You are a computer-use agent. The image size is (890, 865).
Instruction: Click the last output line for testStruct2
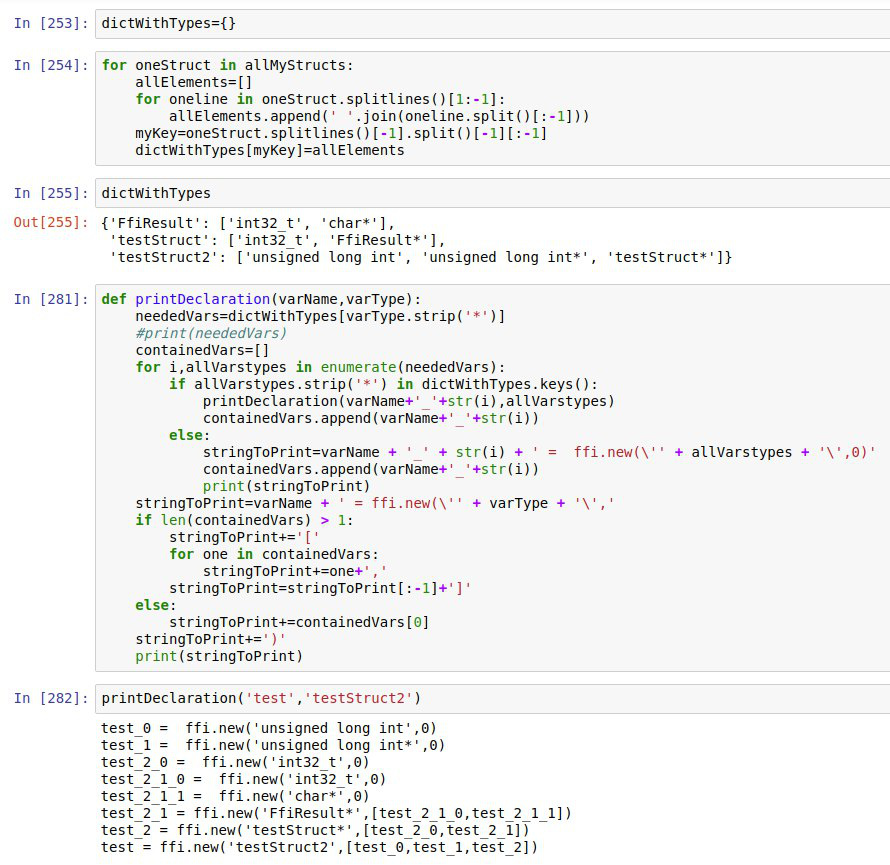click(x=319, y=847)
